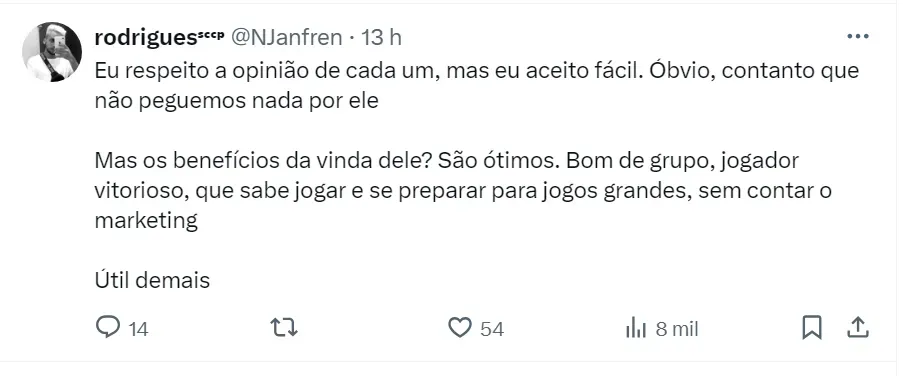Like the tweet with the heart icon
Screen dimensions: 903x376
point(460,328)
